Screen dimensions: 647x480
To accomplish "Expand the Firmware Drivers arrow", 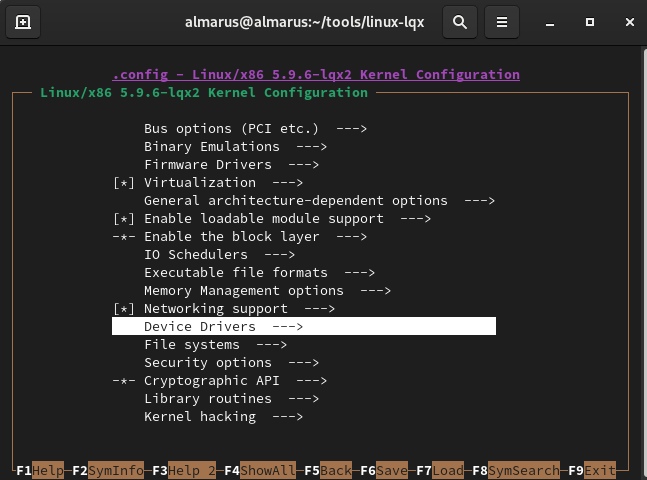I will (304, 165).
